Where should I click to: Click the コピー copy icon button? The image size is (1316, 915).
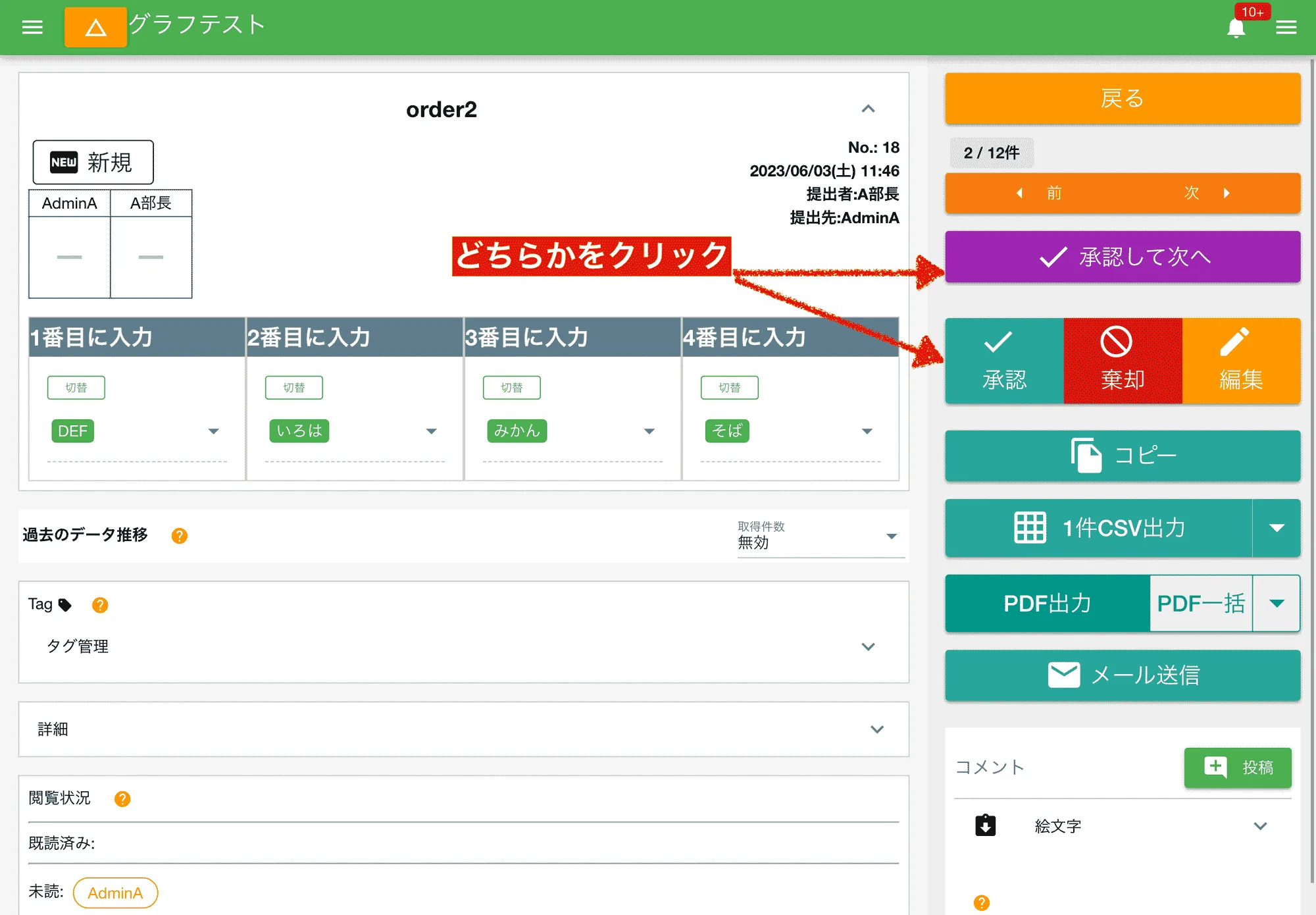point(1085,455)
